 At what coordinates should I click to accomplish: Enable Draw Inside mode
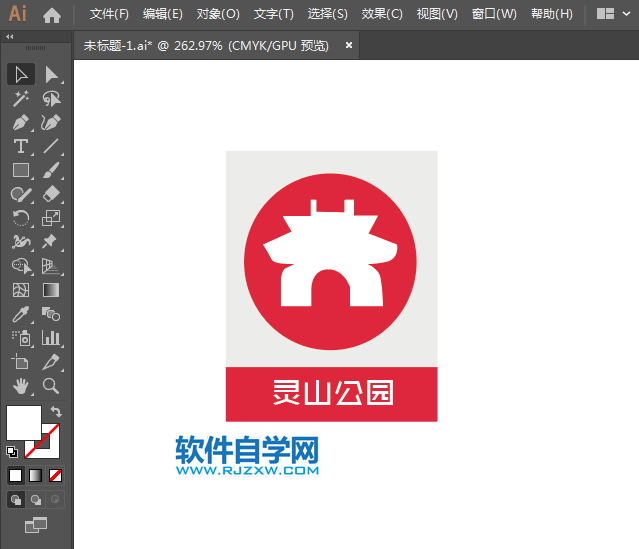coord(55,500)
